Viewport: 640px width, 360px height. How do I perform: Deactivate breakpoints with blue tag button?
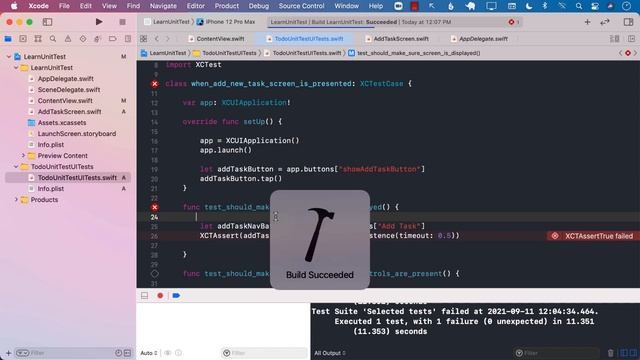pyautogui.click(x=176, y=296)
